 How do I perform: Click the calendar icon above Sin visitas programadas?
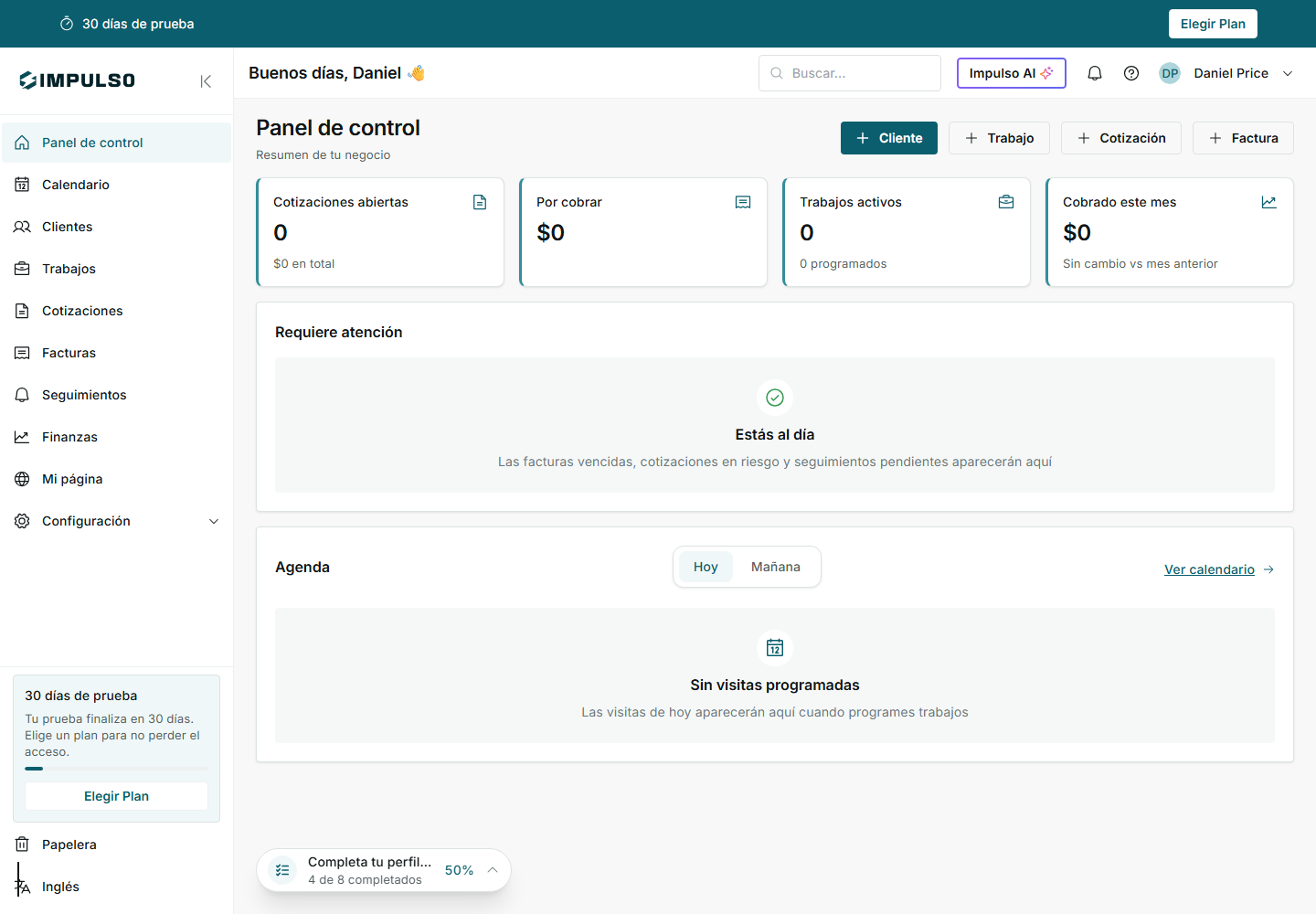point(775,648)
